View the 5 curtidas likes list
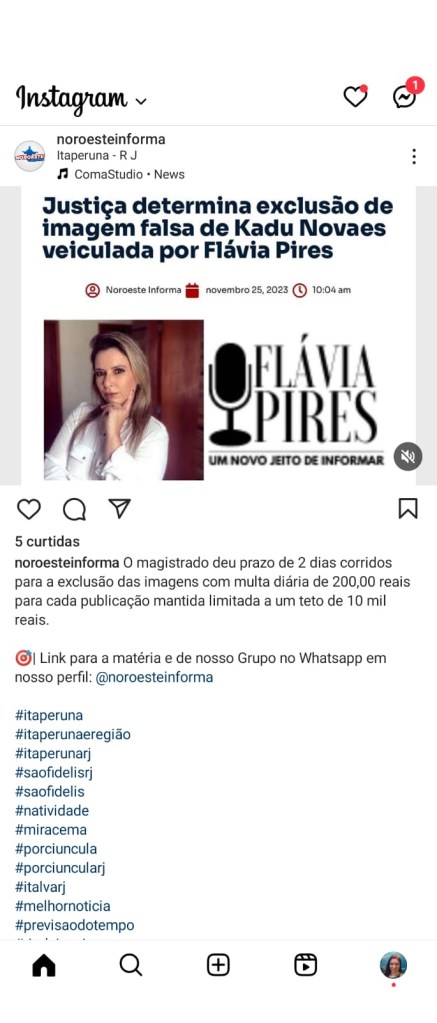The image size is (437, 1023). tap(47, 542)
